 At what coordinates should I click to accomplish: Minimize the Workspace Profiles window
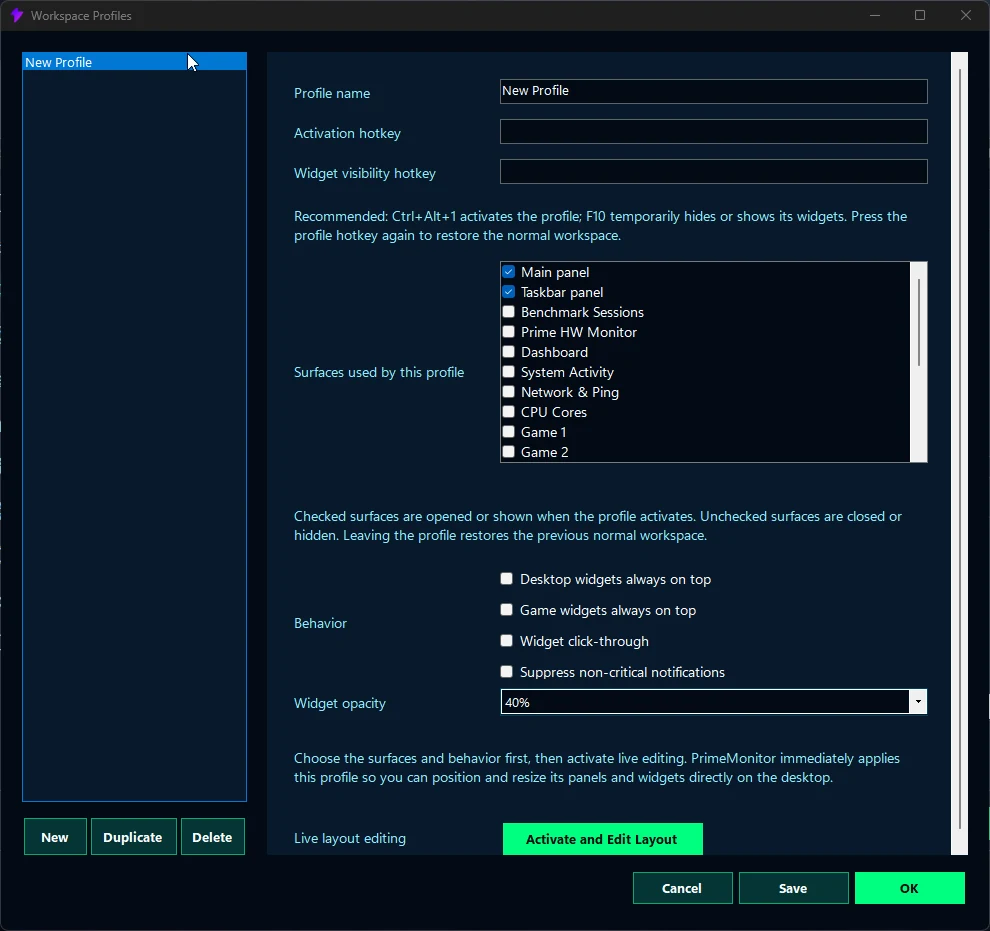tap(875, 15)
